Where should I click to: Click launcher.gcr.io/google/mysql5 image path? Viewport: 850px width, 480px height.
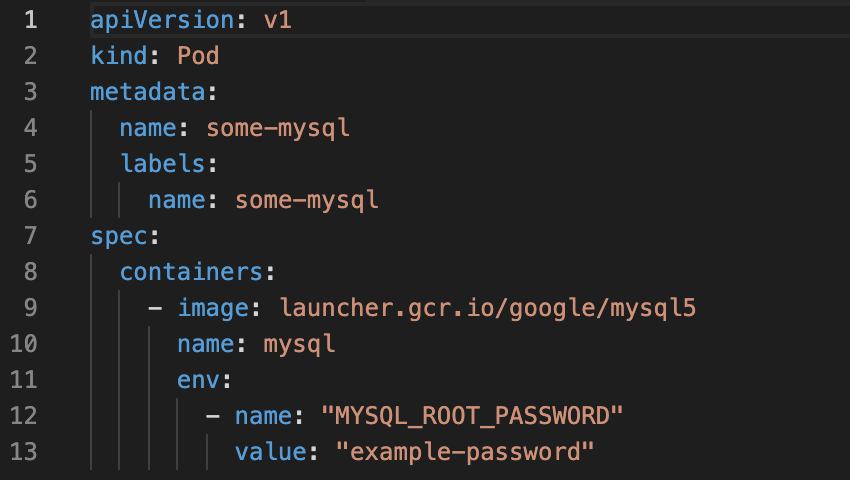coord(487,308)
